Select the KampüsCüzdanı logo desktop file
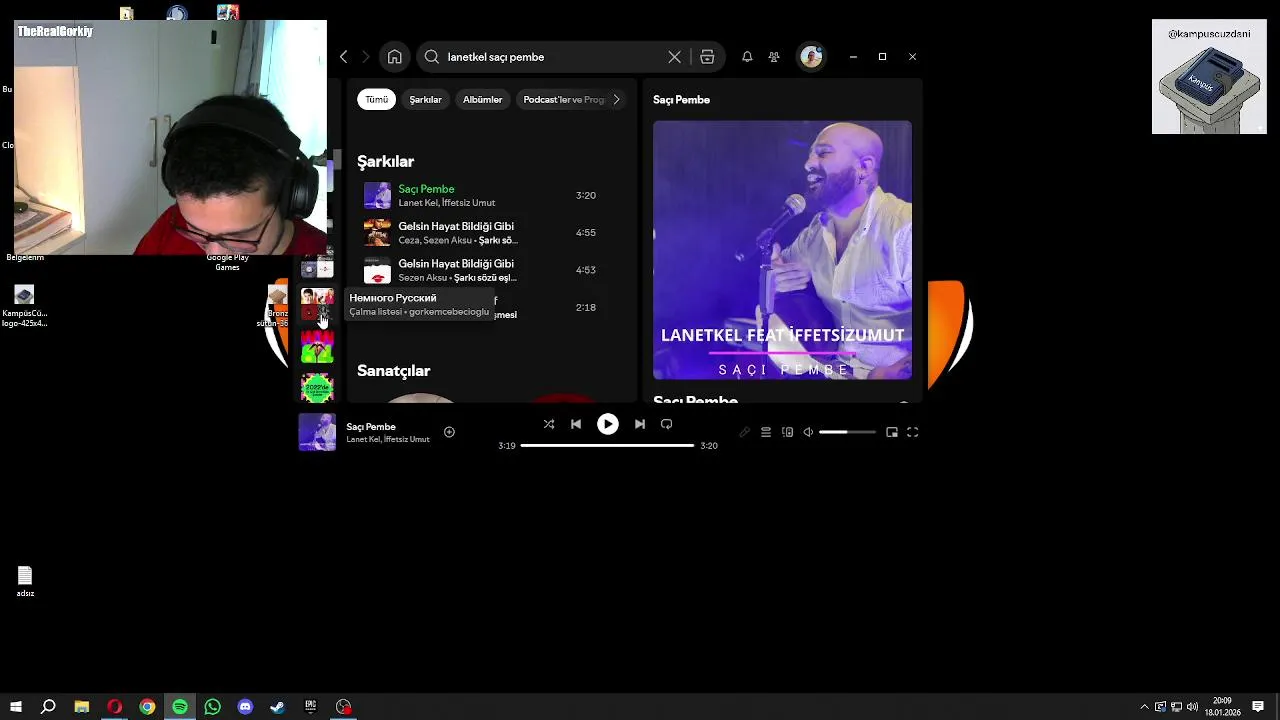 click(24, 306)
